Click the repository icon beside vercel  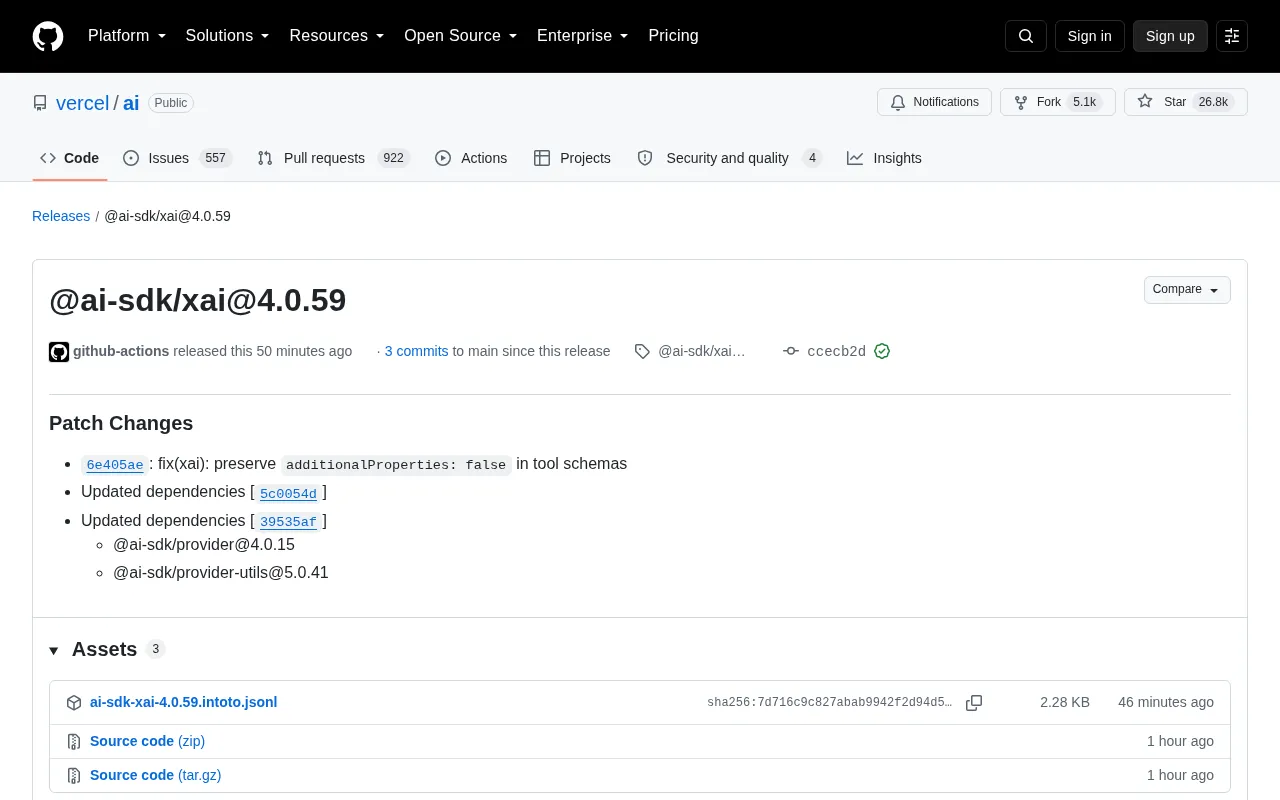tap(40, 103)
